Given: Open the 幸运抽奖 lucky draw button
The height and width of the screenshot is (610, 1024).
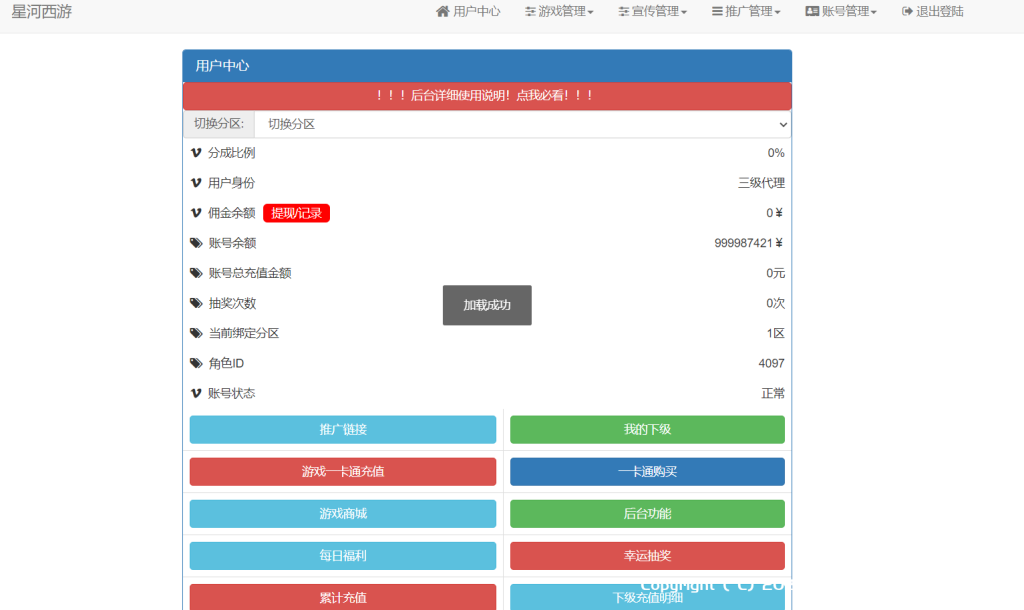Looking at the screenshot, I should click(647, 556).
